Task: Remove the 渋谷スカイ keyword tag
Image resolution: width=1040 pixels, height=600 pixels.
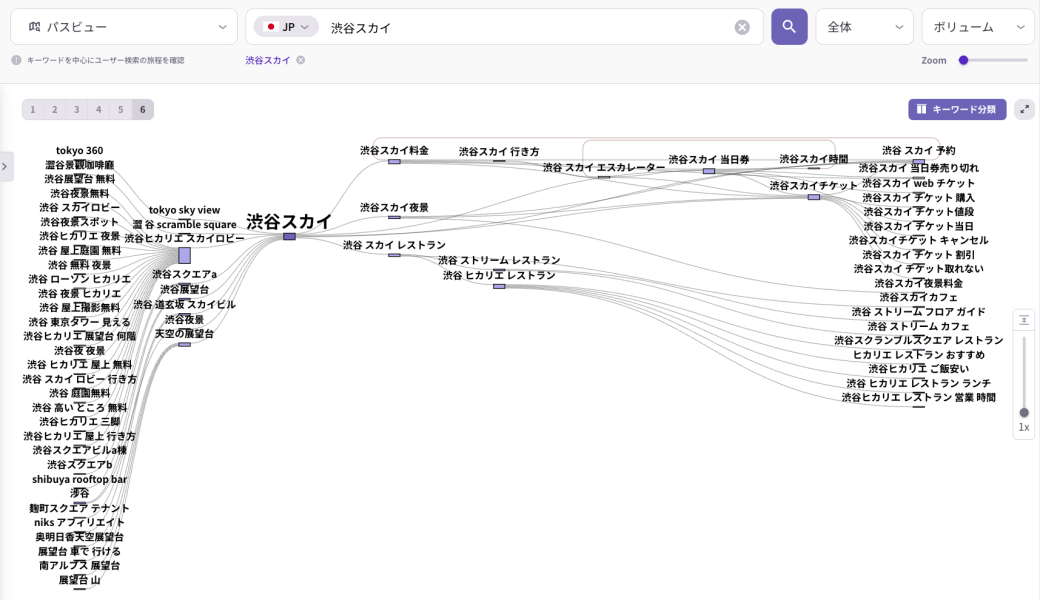Action: coord(300,60)
